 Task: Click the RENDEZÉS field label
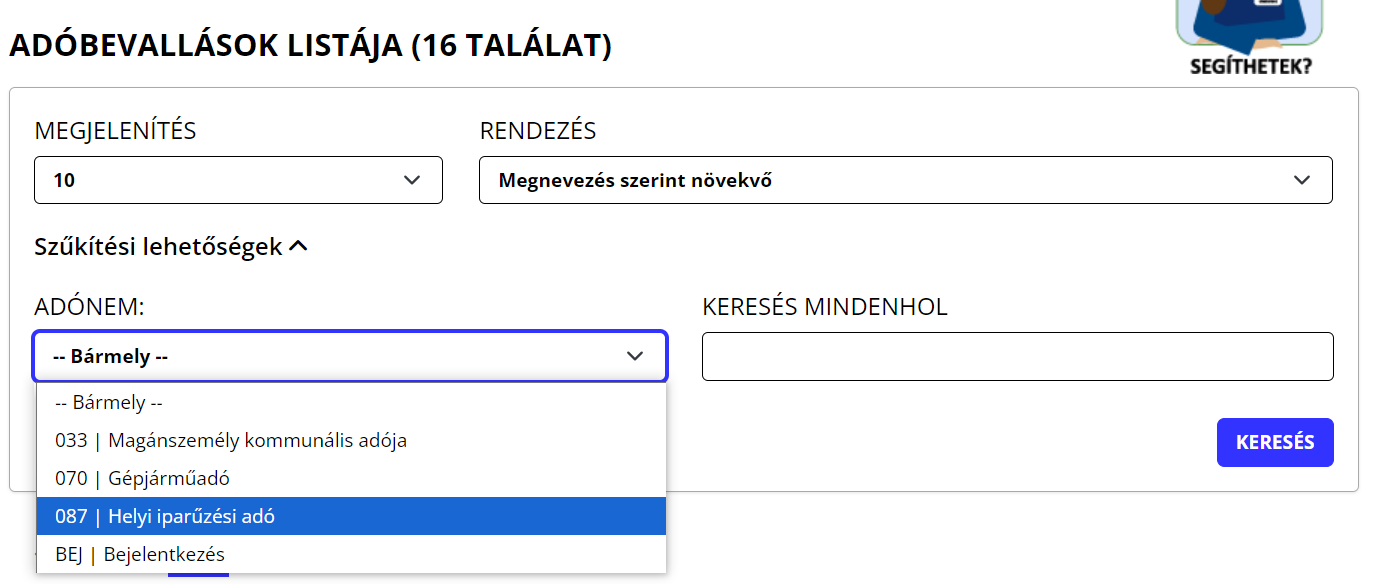(x=538, y=130)
